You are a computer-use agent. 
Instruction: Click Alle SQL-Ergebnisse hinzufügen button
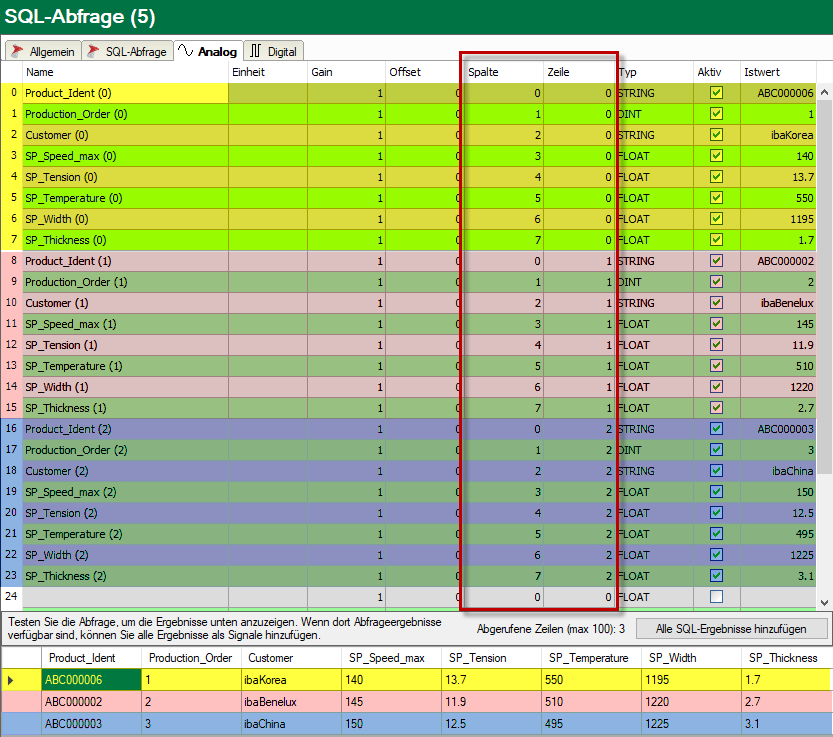click(x=731, y=629)
